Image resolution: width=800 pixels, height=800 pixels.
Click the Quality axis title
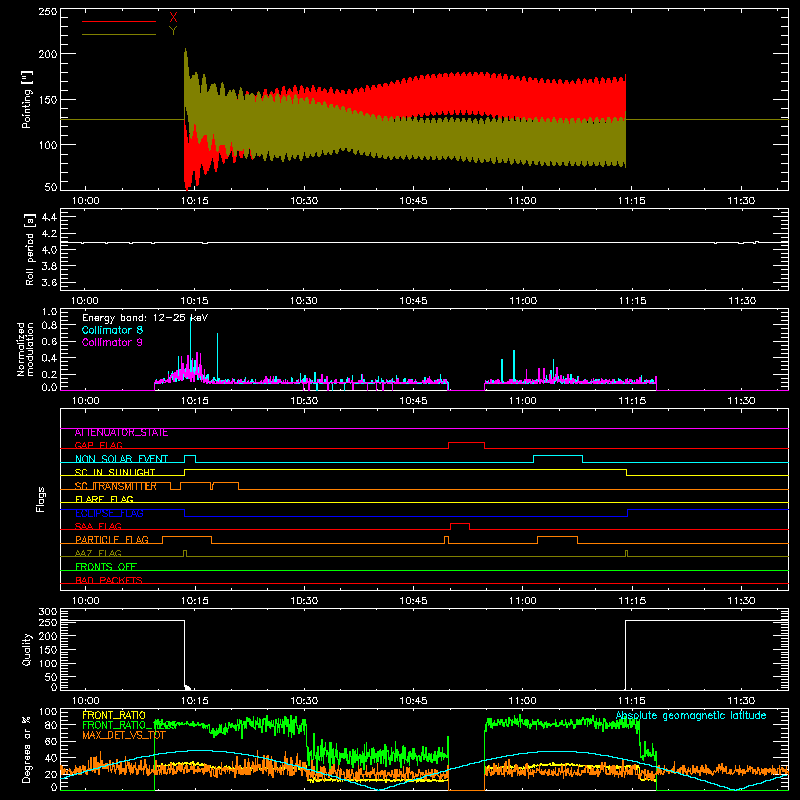27,649
